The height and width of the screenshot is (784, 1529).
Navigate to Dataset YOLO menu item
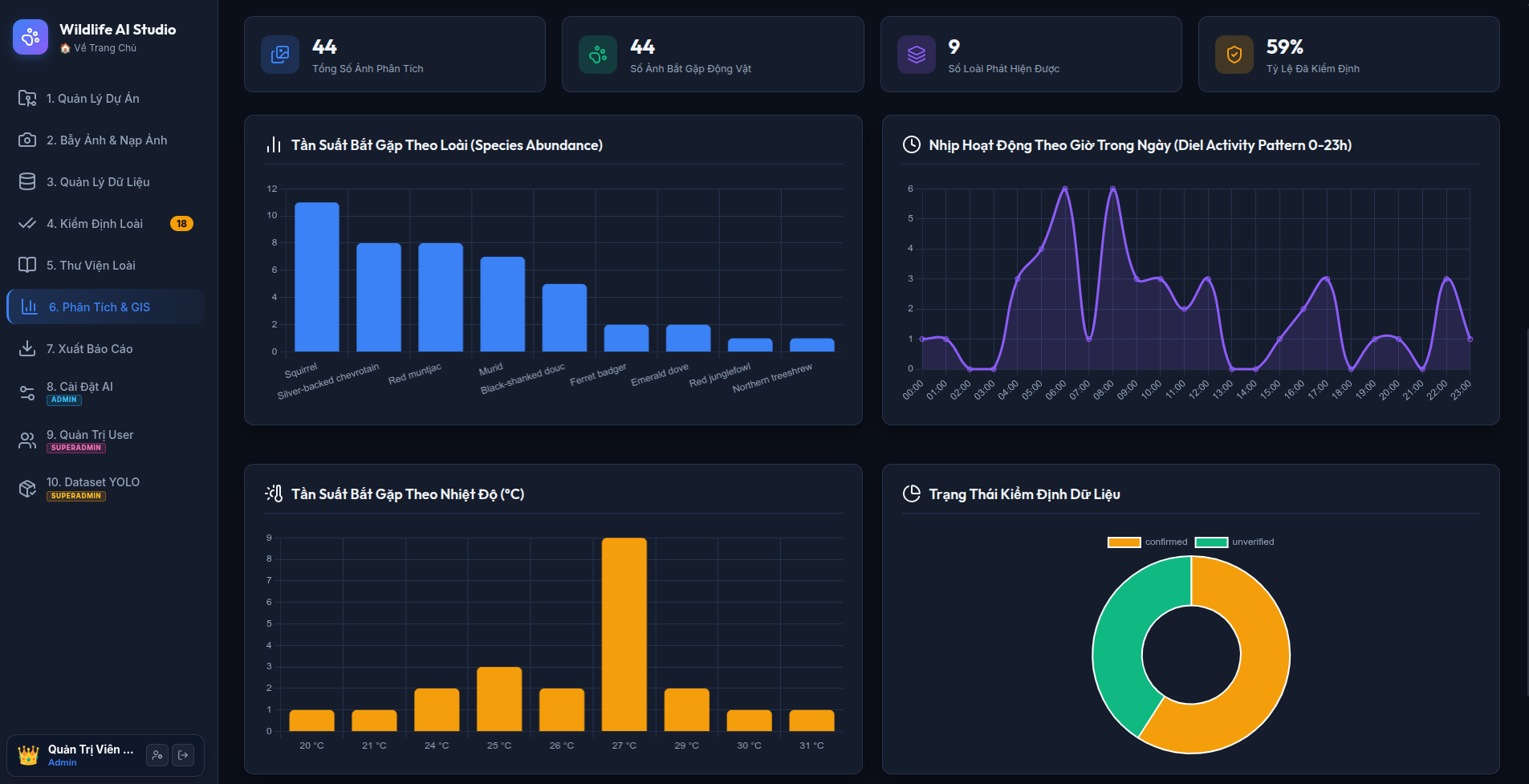pos(106,488)
